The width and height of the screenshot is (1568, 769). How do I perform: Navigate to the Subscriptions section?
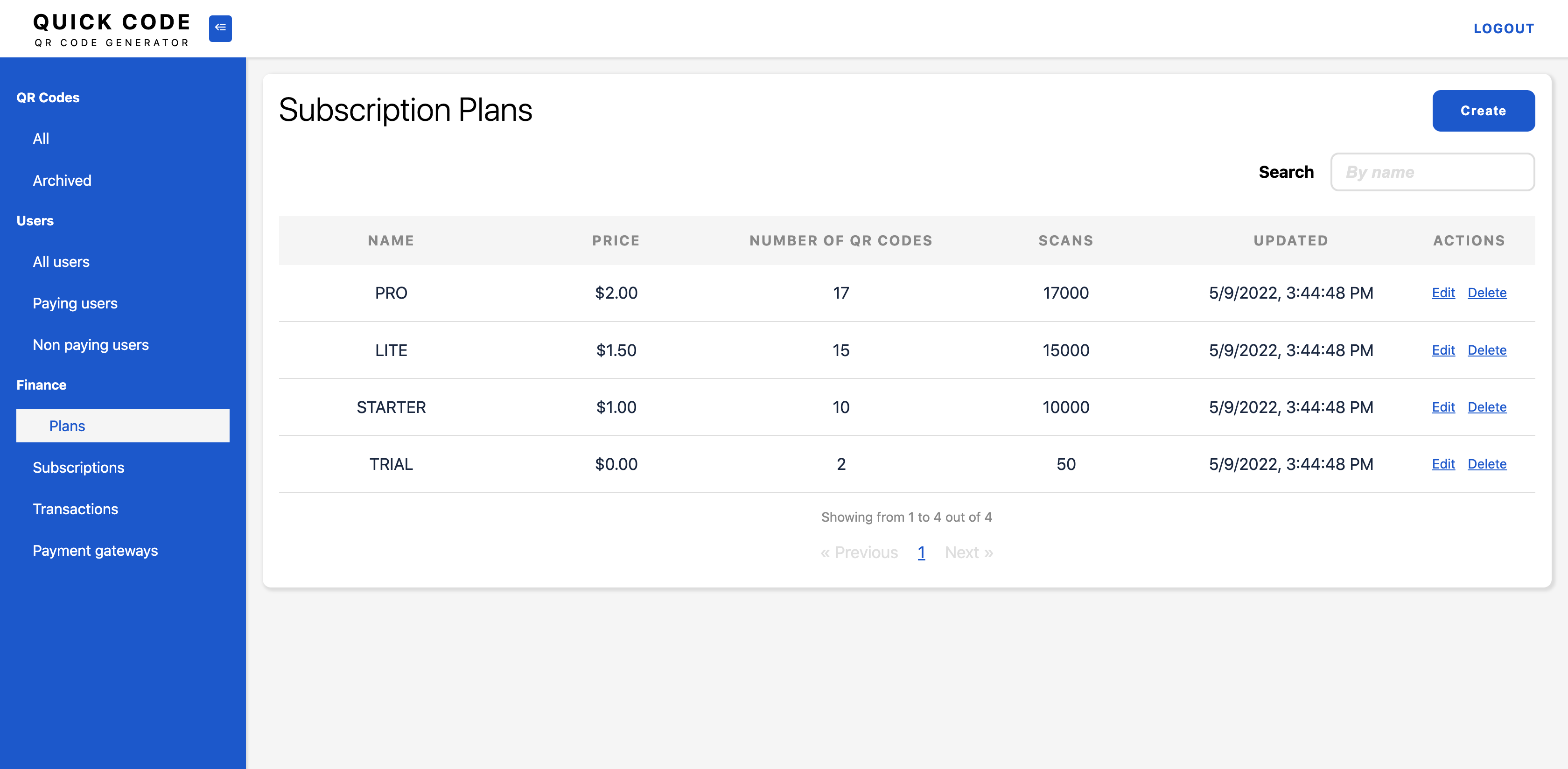78,467
